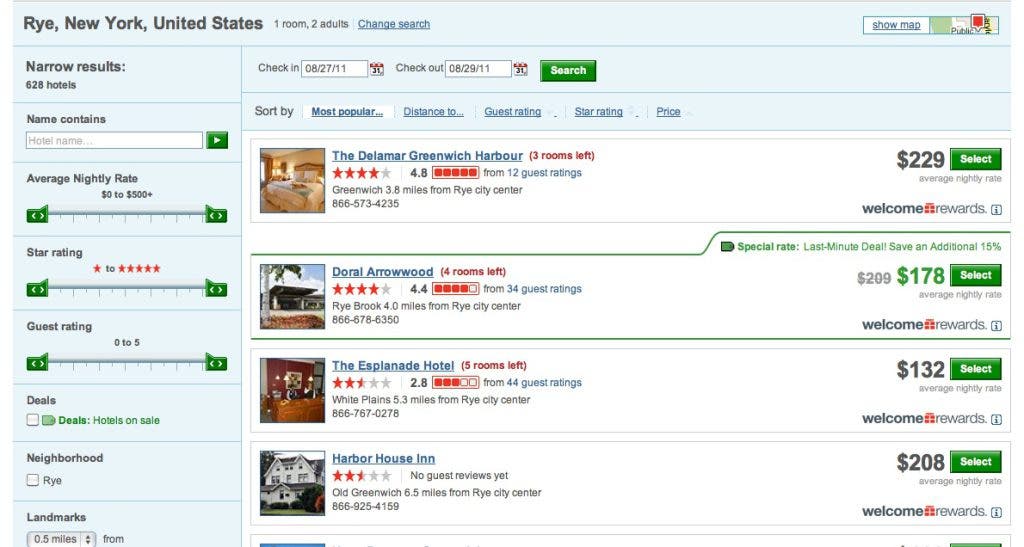
Task: Click the green Special rate tag icon
Action: click(727, 247)
